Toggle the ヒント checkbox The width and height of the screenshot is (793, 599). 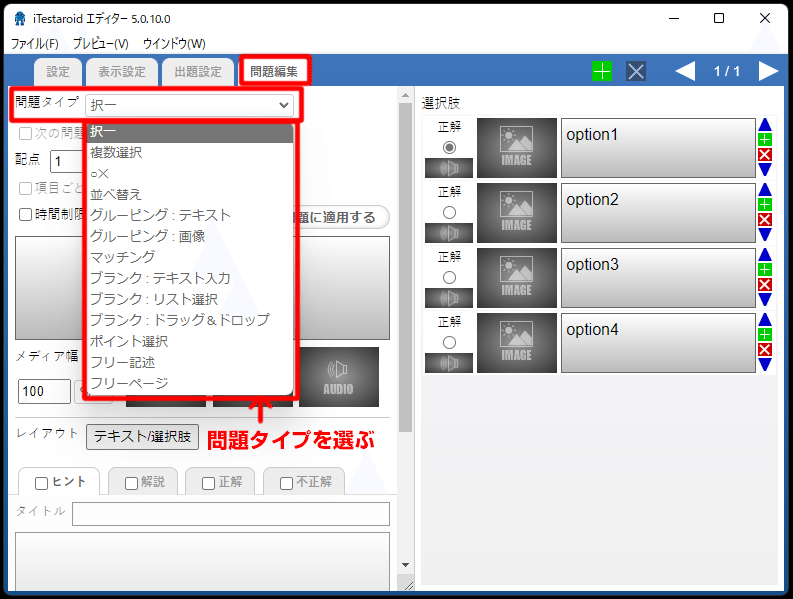[x=41, y=483]
